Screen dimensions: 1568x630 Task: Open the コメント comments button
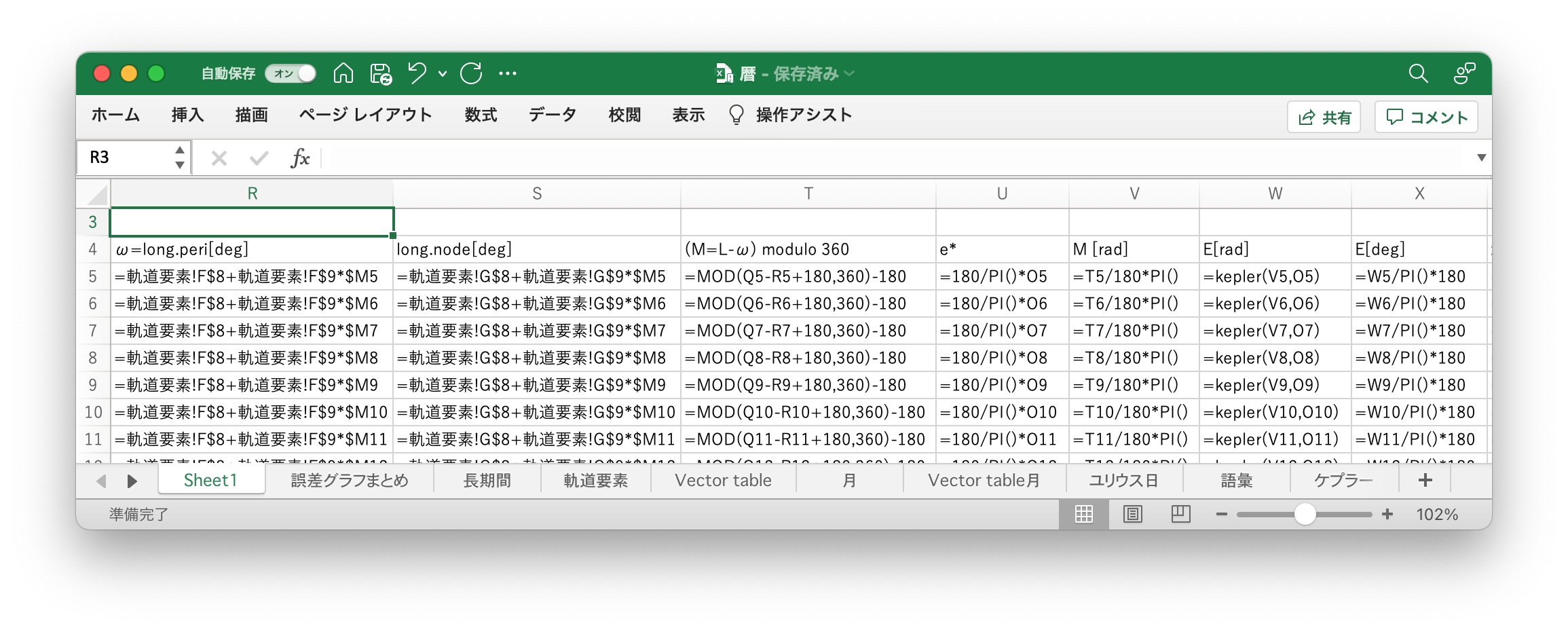click(1427, 117)
